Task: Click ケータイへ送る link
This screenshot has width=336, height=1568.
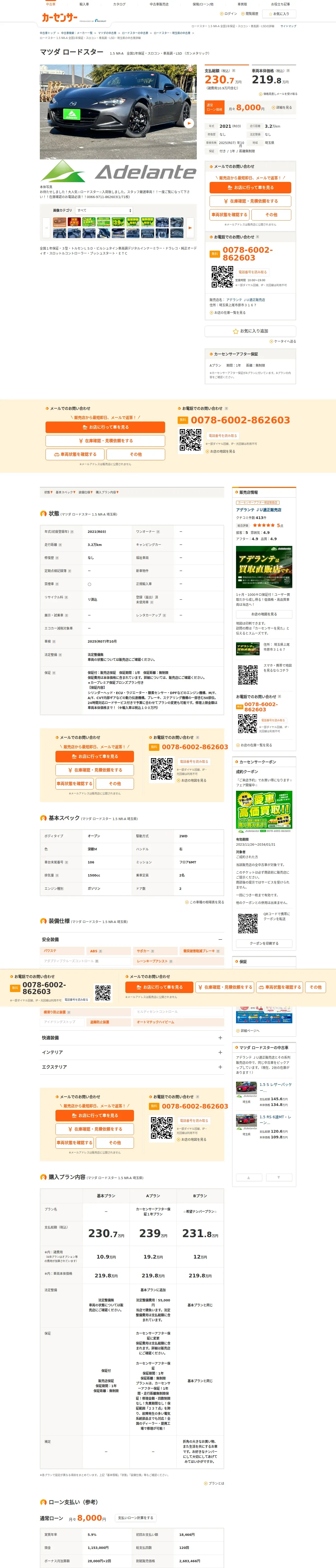Action: [283, 342]
